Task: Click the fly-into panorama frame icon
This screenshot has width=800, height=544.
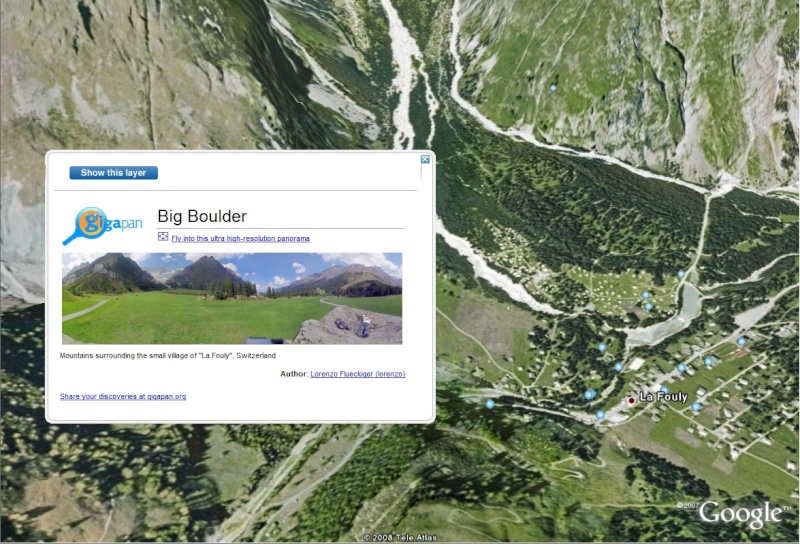Action: [163, 236]
